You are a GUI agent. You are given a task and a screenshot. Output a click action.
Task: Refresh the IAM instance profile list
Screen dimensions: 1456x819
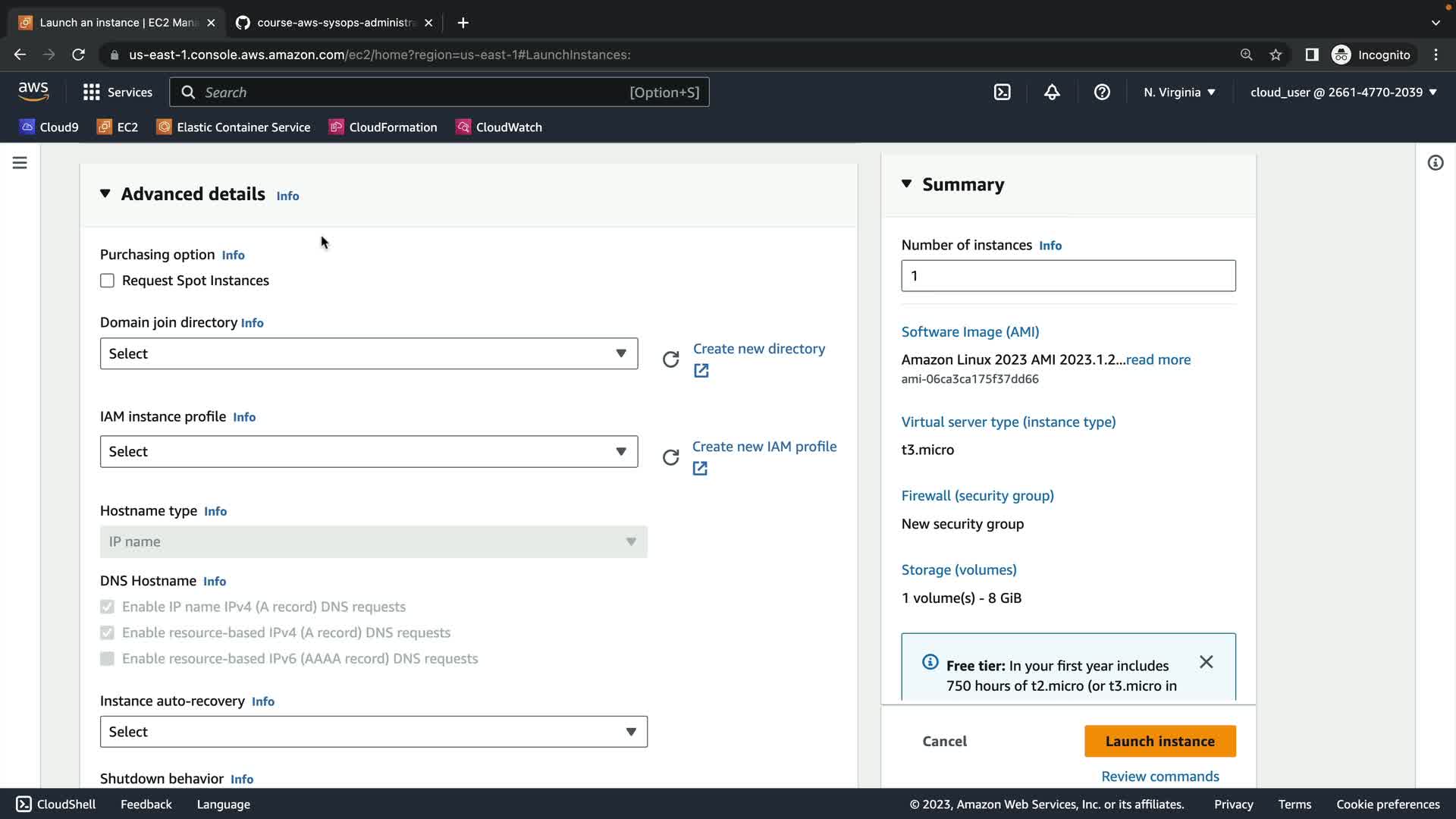pos(670,457)
